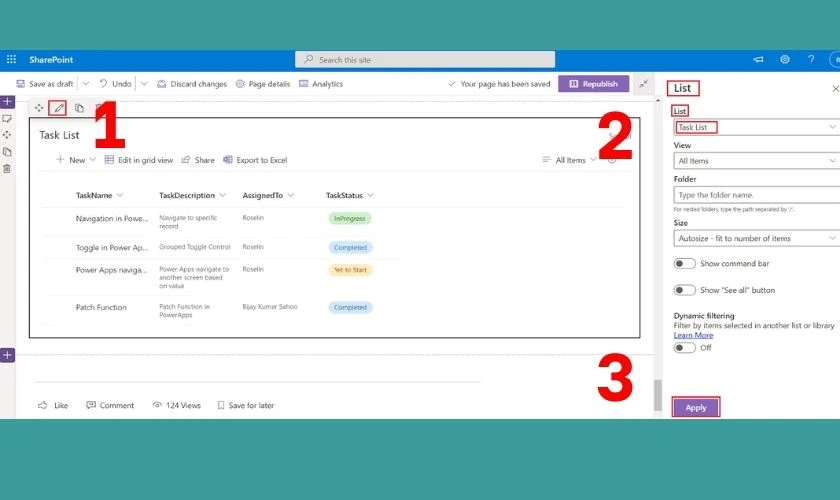Open the All Items view switcher

coord(569,160)
